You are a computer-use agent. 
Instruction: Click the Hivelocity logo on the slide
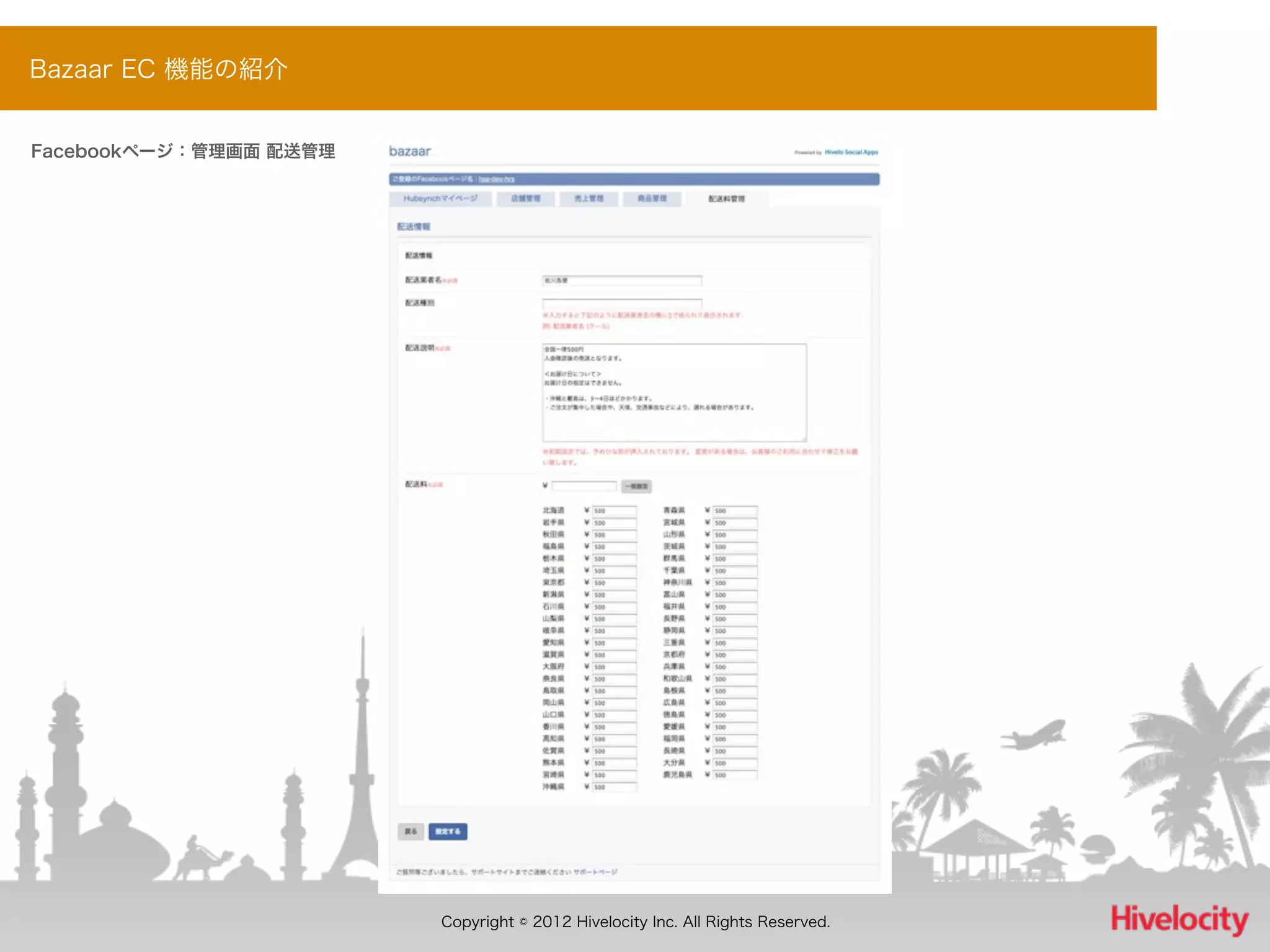tap(1179, 919)
